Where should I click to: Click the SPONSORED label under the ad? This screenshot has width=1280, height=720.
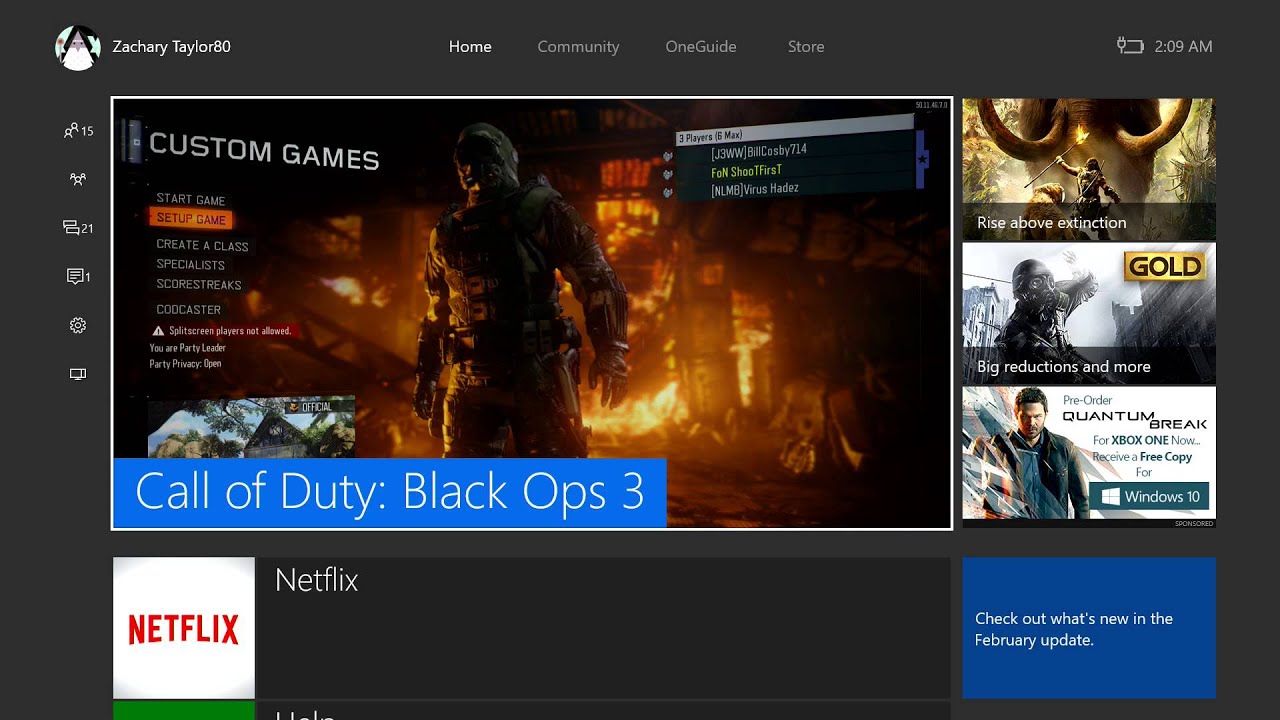[1194, 524]
